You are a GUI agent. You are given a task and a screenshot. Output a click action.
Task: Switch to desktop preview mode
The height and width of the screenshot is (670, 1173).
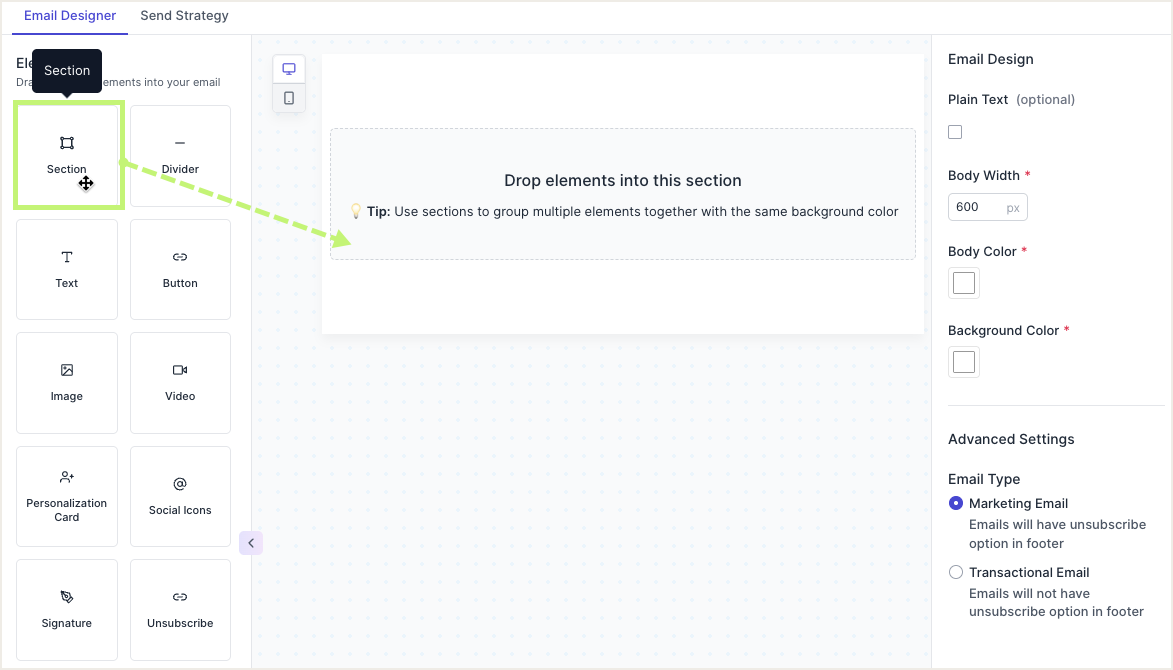tap(289, 69)
